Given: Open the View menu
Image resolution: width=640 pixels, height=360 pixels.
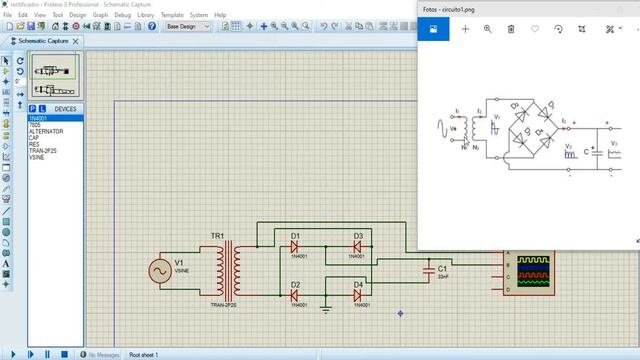Looking at the screenshot, I should (40, 15).
